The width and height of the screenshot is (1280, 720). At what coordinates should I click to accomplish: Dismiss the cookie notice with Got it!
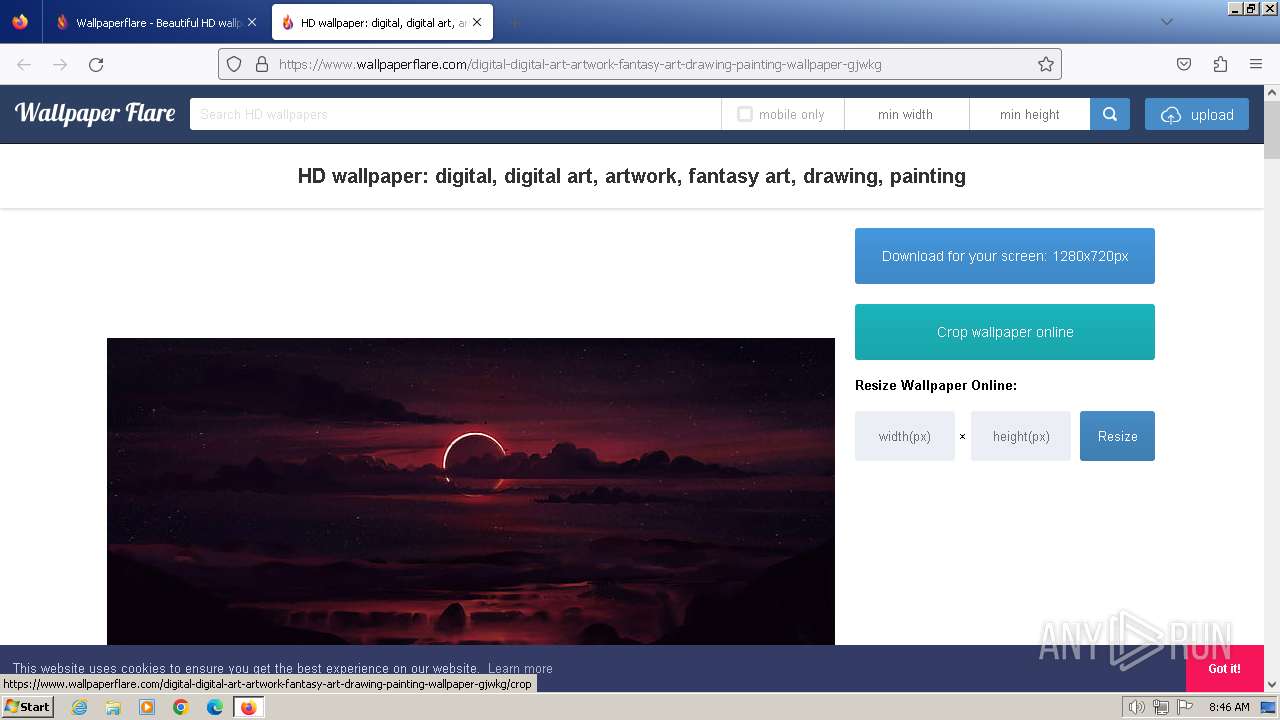tap(1224, 668)
